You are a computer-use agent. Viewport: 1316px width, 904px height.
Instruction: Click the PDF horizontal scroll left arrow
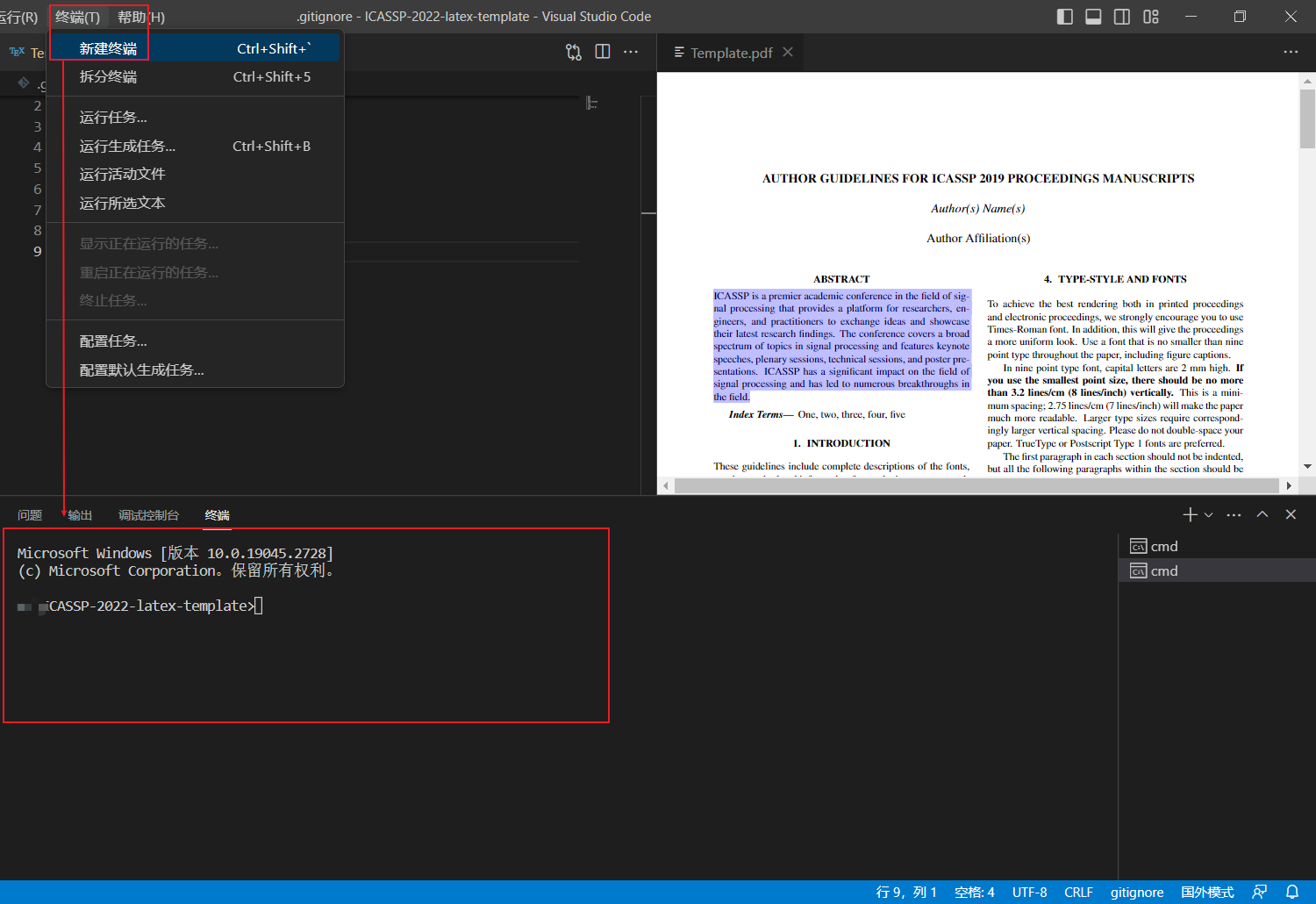pyautogui.click(x=666, y=485)
